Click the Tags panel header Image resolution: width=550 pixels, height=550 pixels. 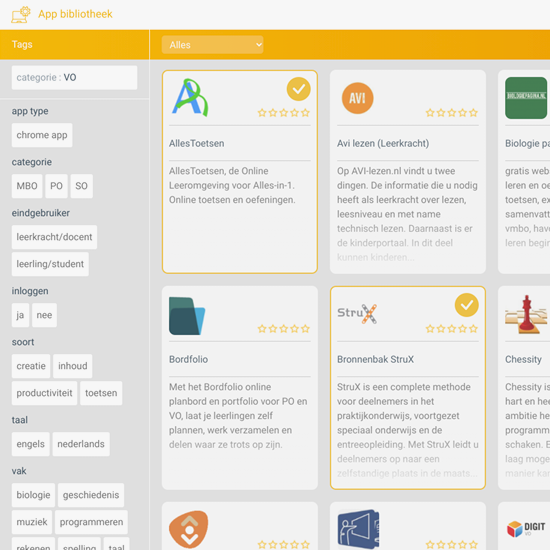(x=74, y=45)
